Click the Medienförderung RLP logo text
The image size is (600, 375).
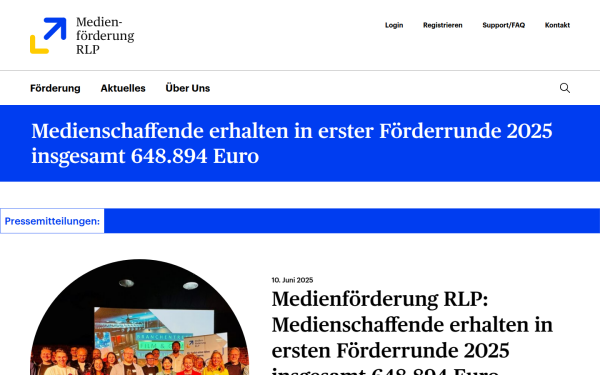point(105,36)
